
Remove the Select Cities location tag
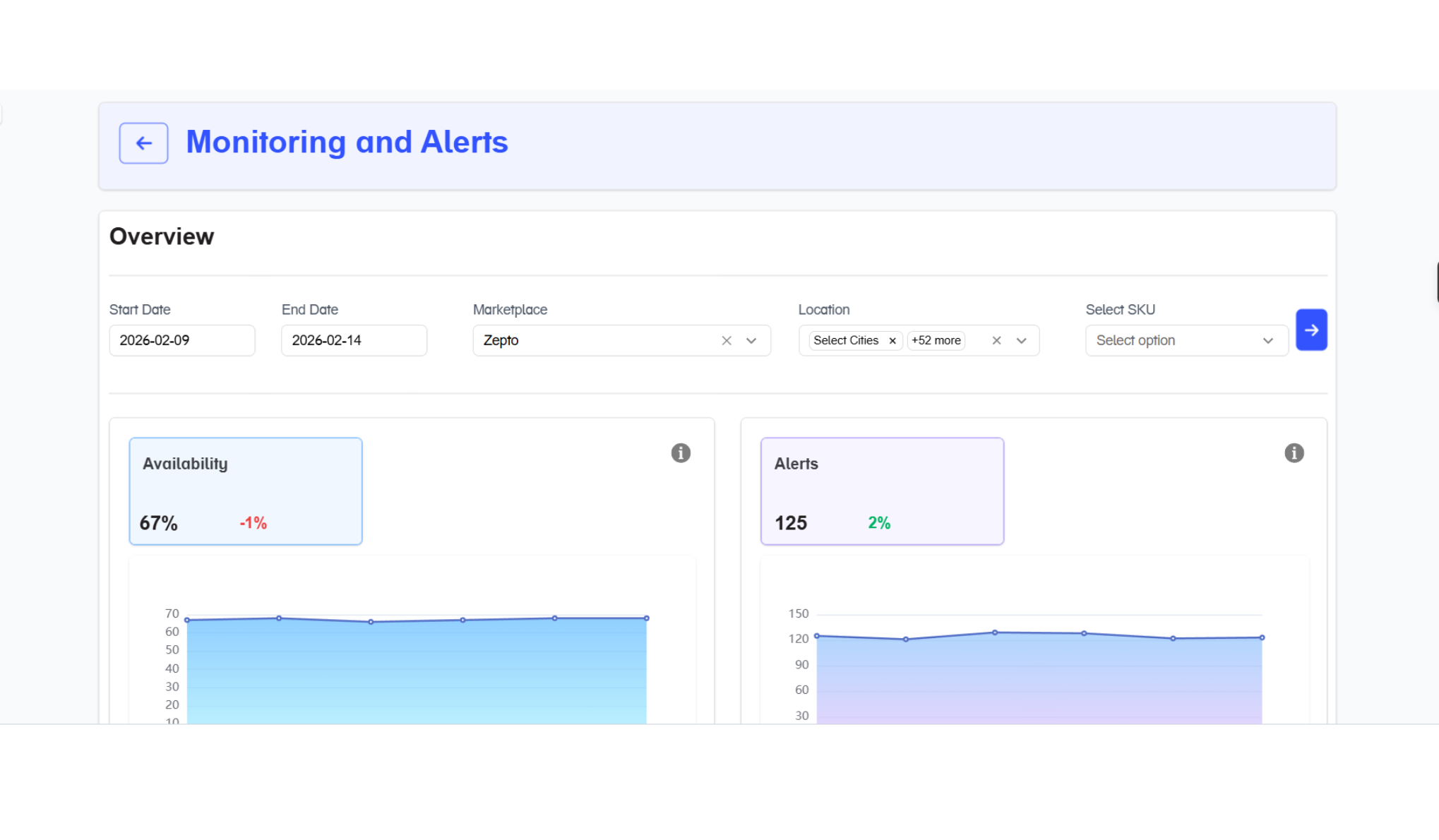coord(892,341)
